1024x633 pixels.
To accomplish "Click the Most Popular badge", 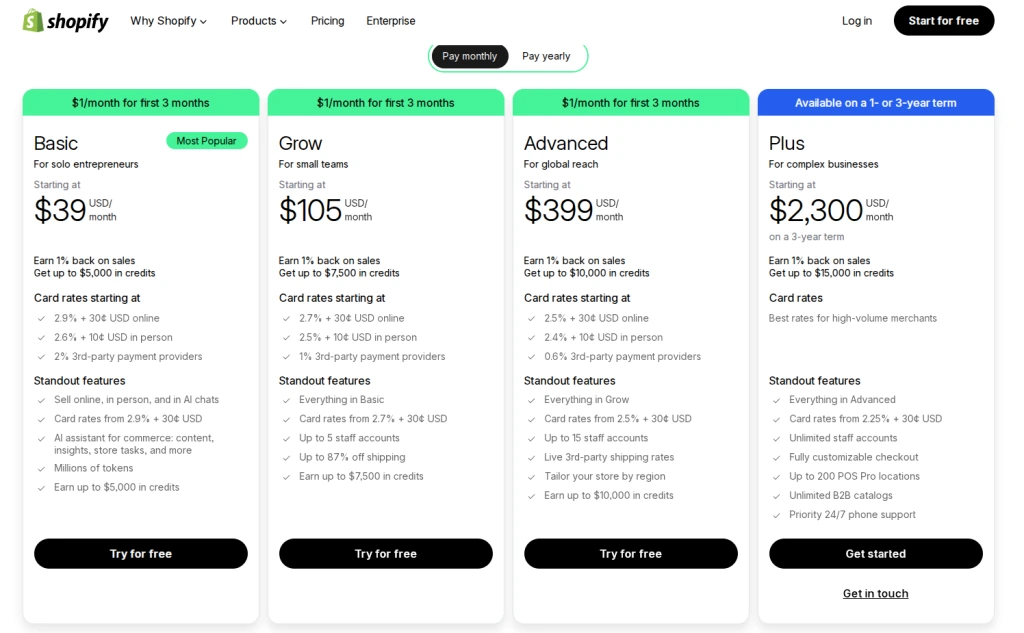I will coord(206,140).
